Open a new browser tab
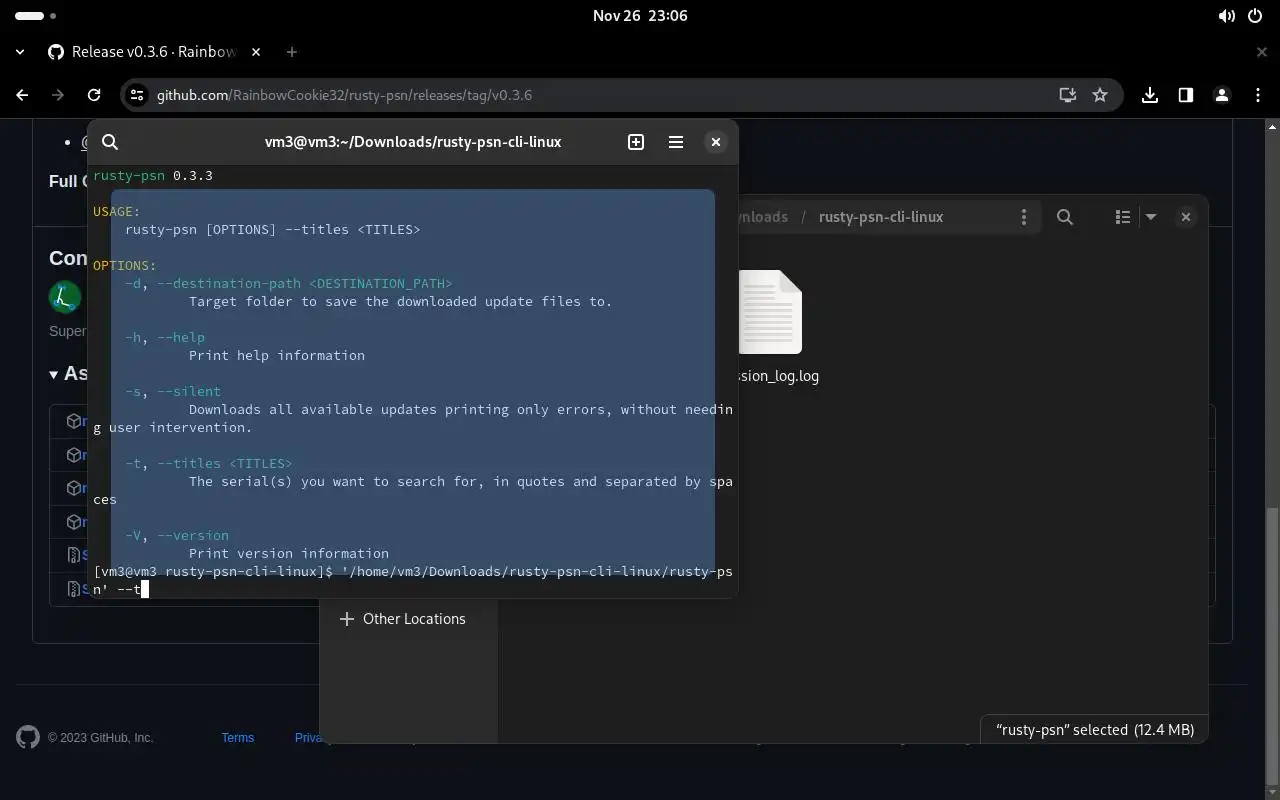Screen dimensions: 1280x800 click(291, 52)
